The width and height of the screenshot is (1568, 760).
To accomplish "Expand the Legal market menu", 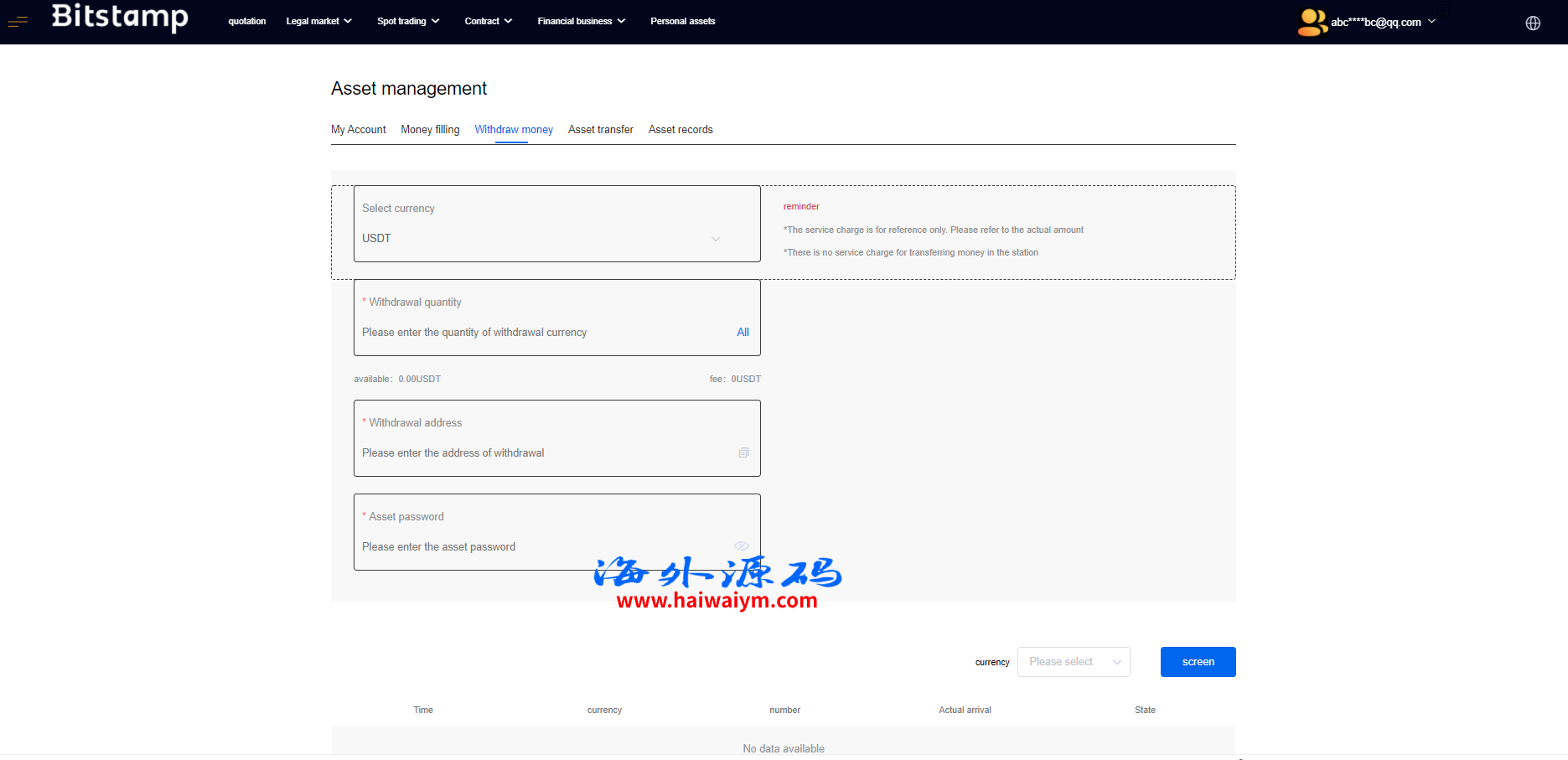I will 318,21.
